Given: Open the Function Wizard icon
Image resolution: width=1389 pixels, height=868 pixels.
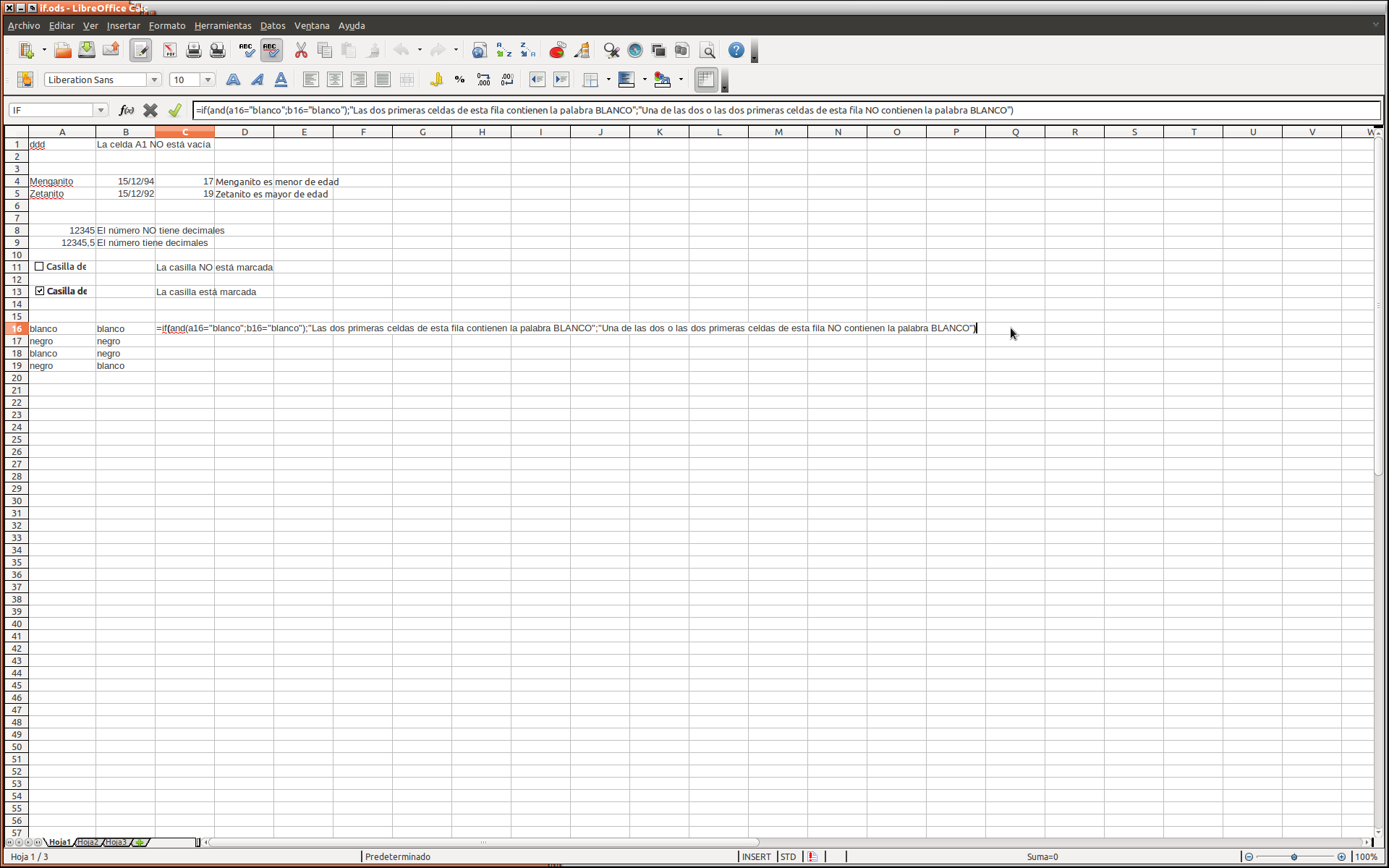Looking at the screenshot, I should [126, 111].
